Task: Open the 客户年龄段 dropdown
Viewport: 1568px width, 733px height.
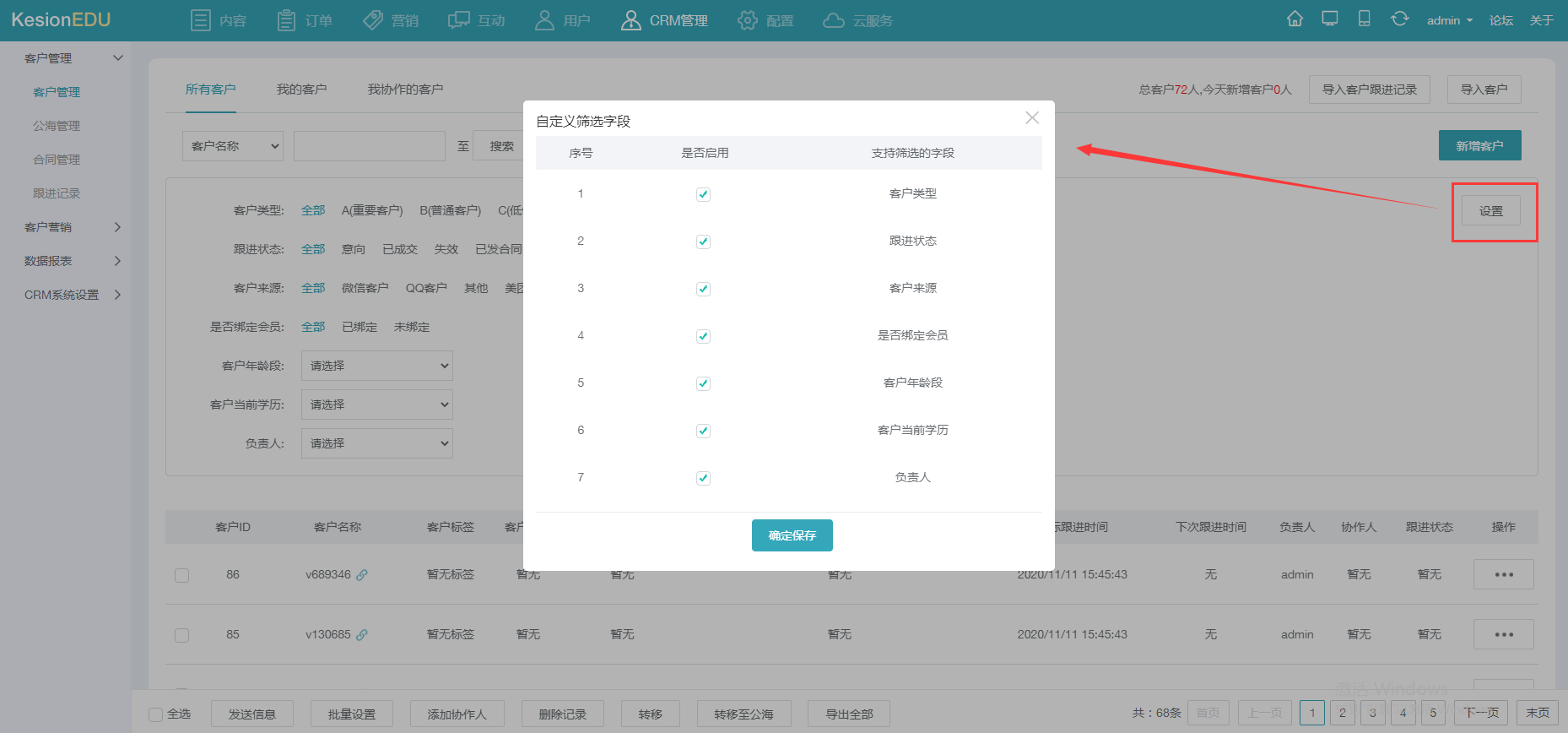Action: coord(377,366)
